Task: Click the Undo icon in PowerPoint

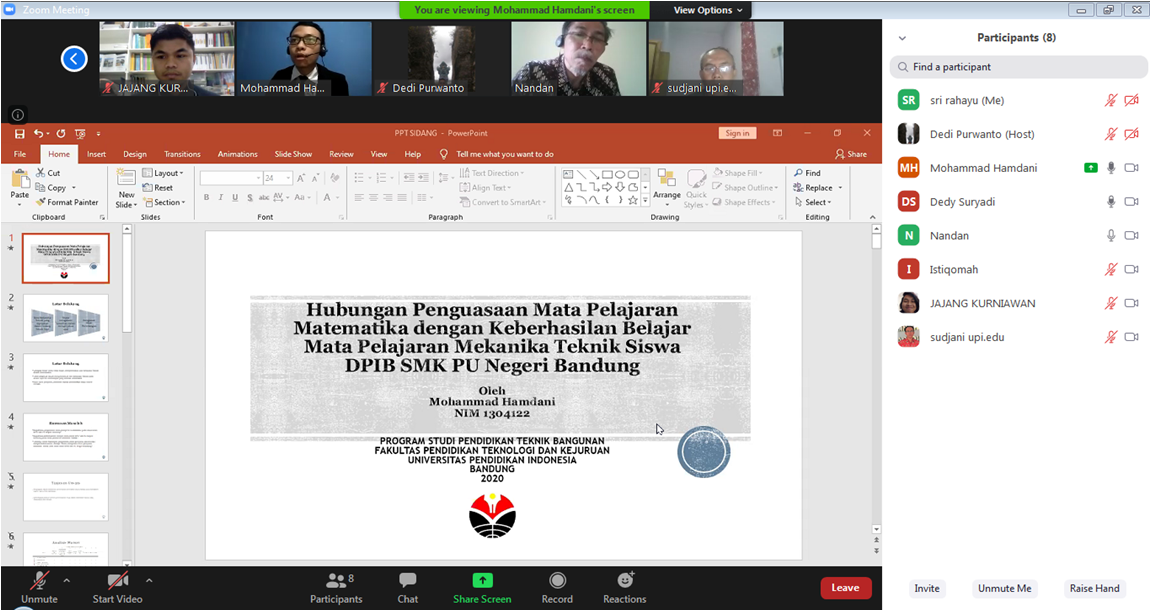Action: pos(38,133)
